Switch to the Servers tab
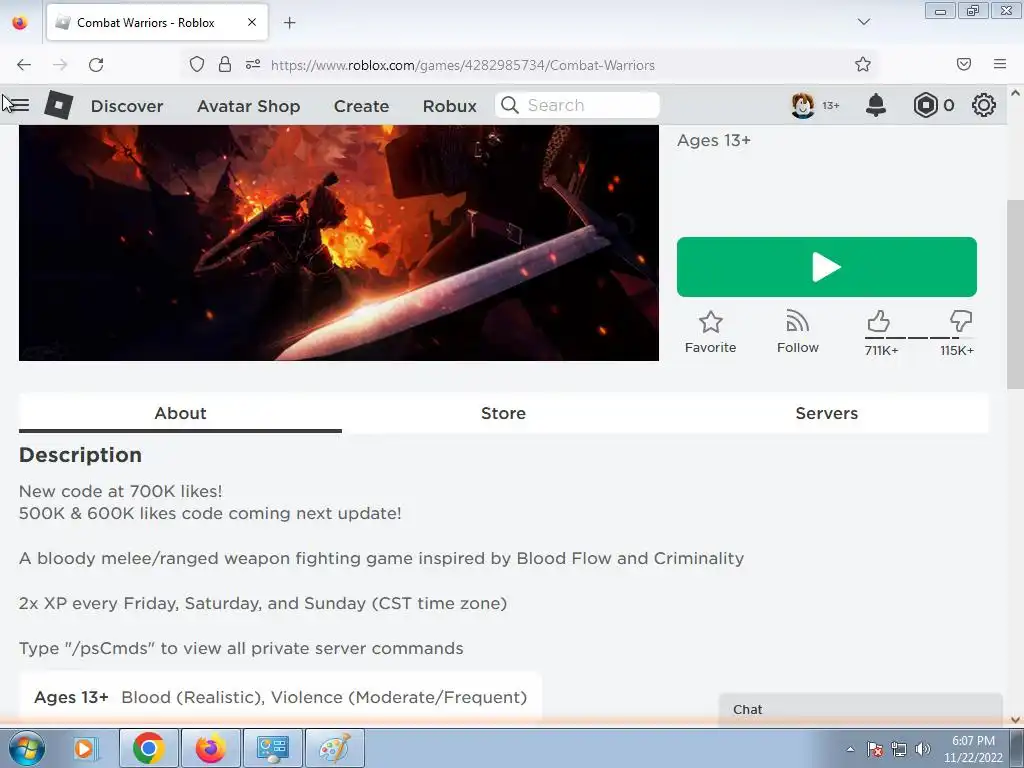1024x768 pixels. tap(826, 413)
